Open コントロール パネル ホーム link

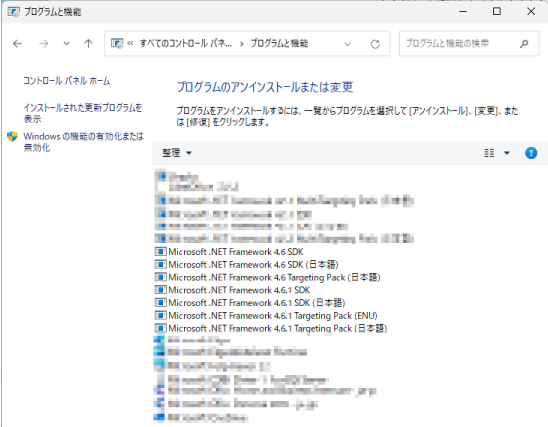[67, 81]
